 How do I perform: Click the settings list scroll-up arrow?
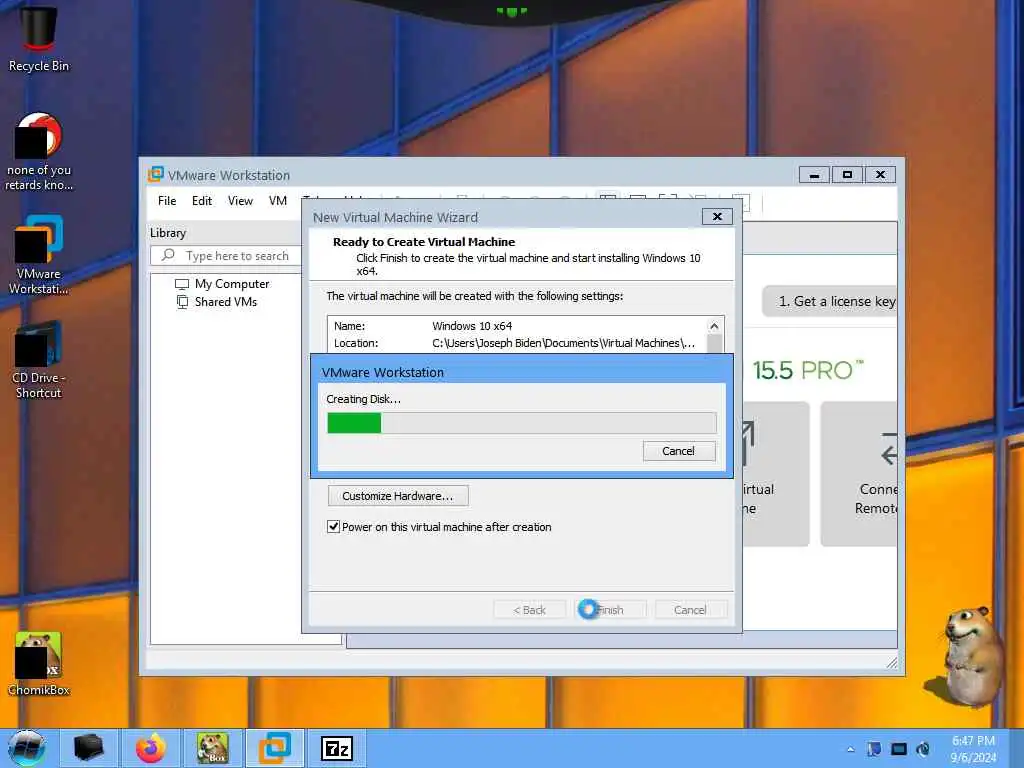[x=714, y=326]
